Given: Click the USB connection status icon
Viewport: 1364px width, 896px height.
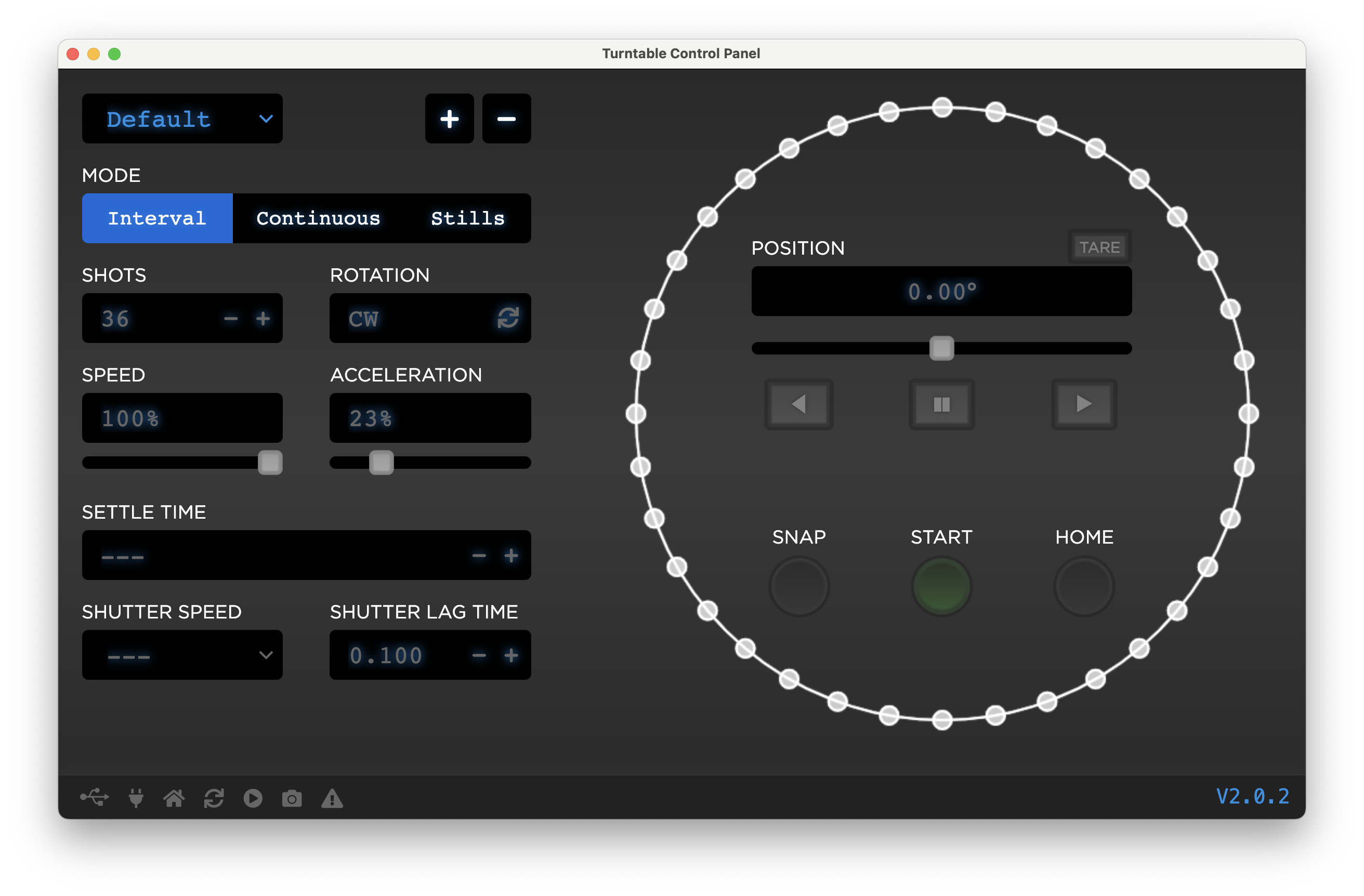Looking at the screenshot, I should (x=94, y=797).
